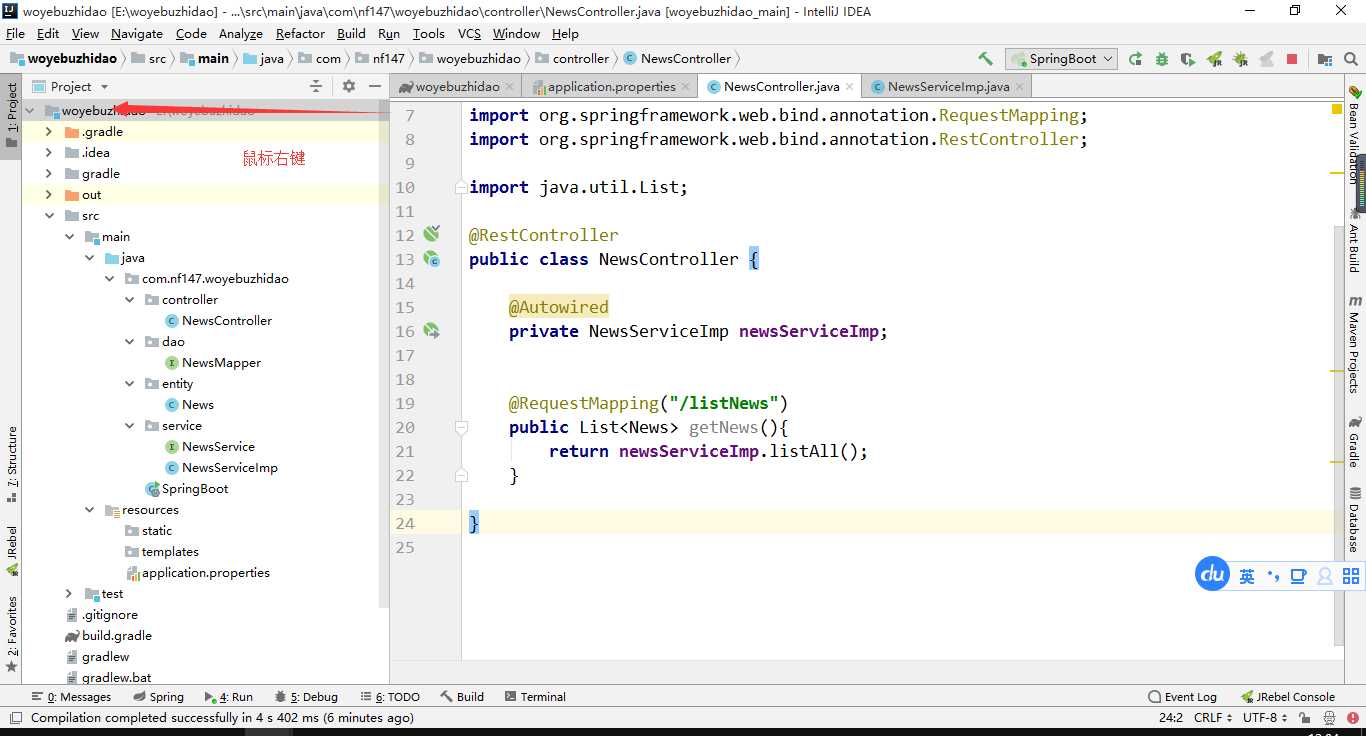The width and height of the screenshot is (1366, 736).
Task: Open the Project view selector dropdown
Action: [x=70, y=87]
